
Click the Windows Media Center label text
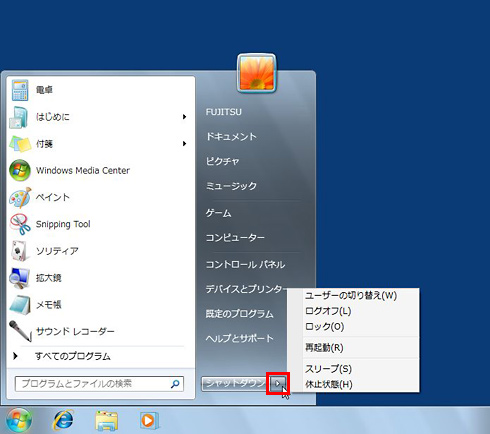[x=83, y=171]
